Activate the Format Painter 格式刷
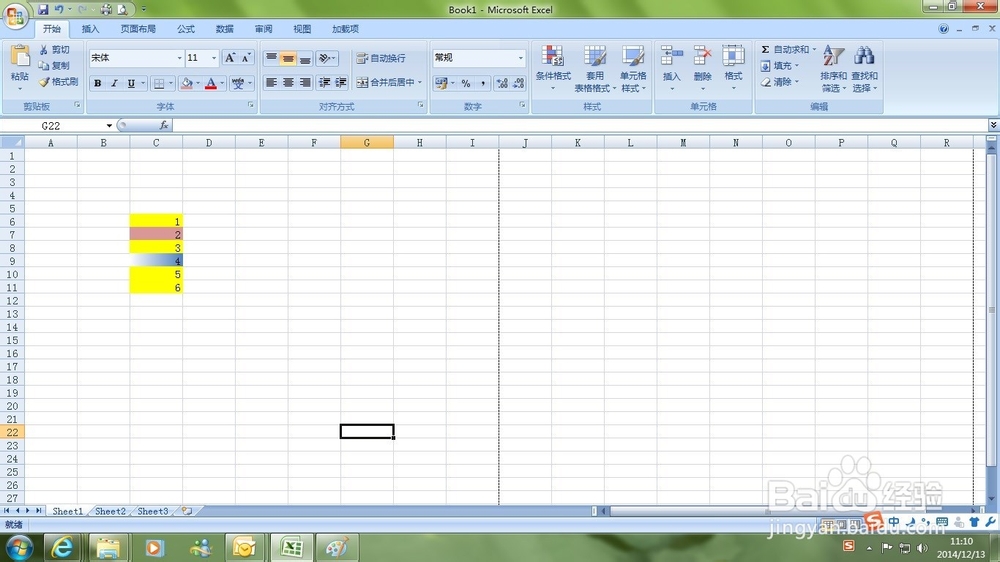Image resolution: width=1000 pixels, height=562 pixels. (x=58, y=82)
